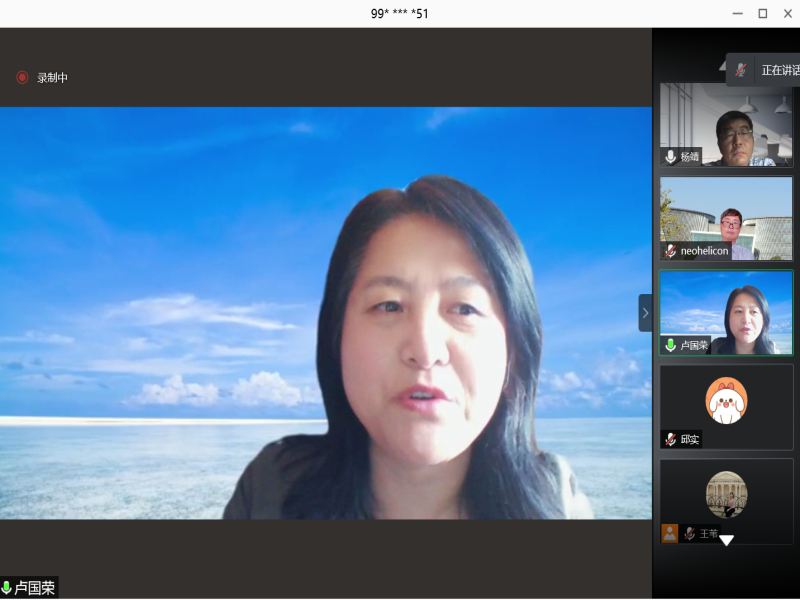
Task: Click 邱实's muted microphone icon
Action: (670, 439)
